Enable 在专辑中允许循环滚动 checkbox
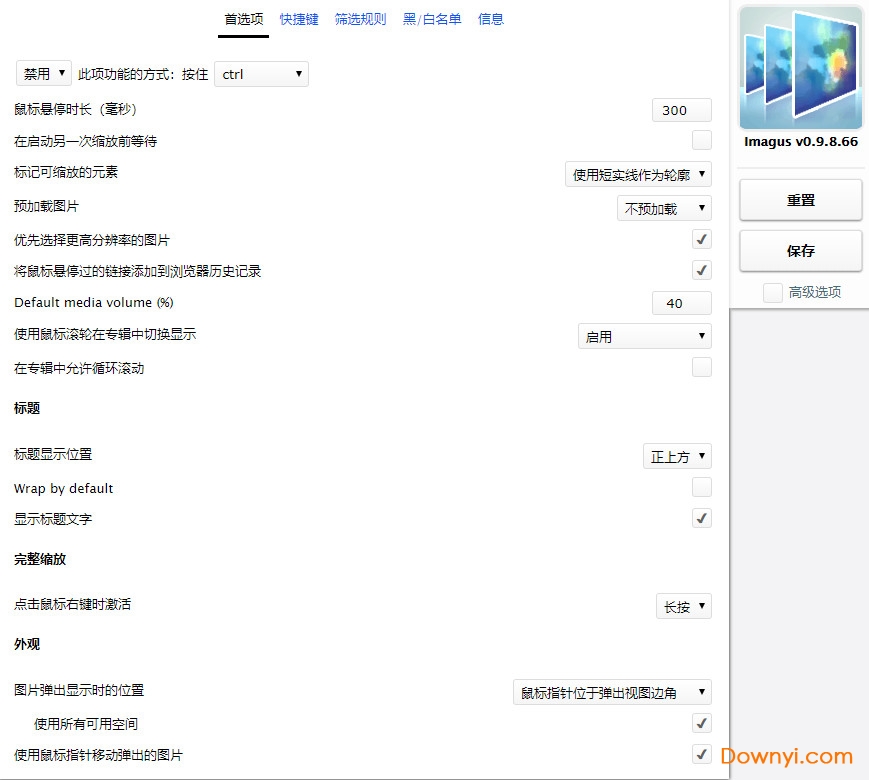 (x=702, y=367)
